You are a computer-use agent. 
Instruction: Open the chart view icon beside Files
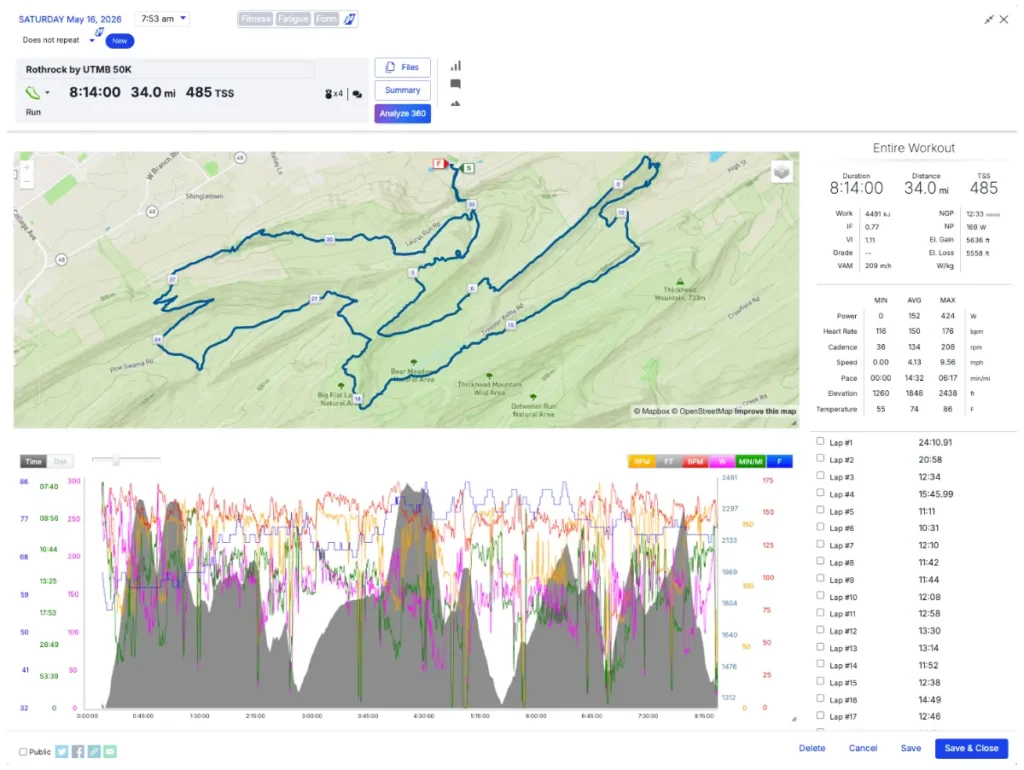tap(456, 66)
